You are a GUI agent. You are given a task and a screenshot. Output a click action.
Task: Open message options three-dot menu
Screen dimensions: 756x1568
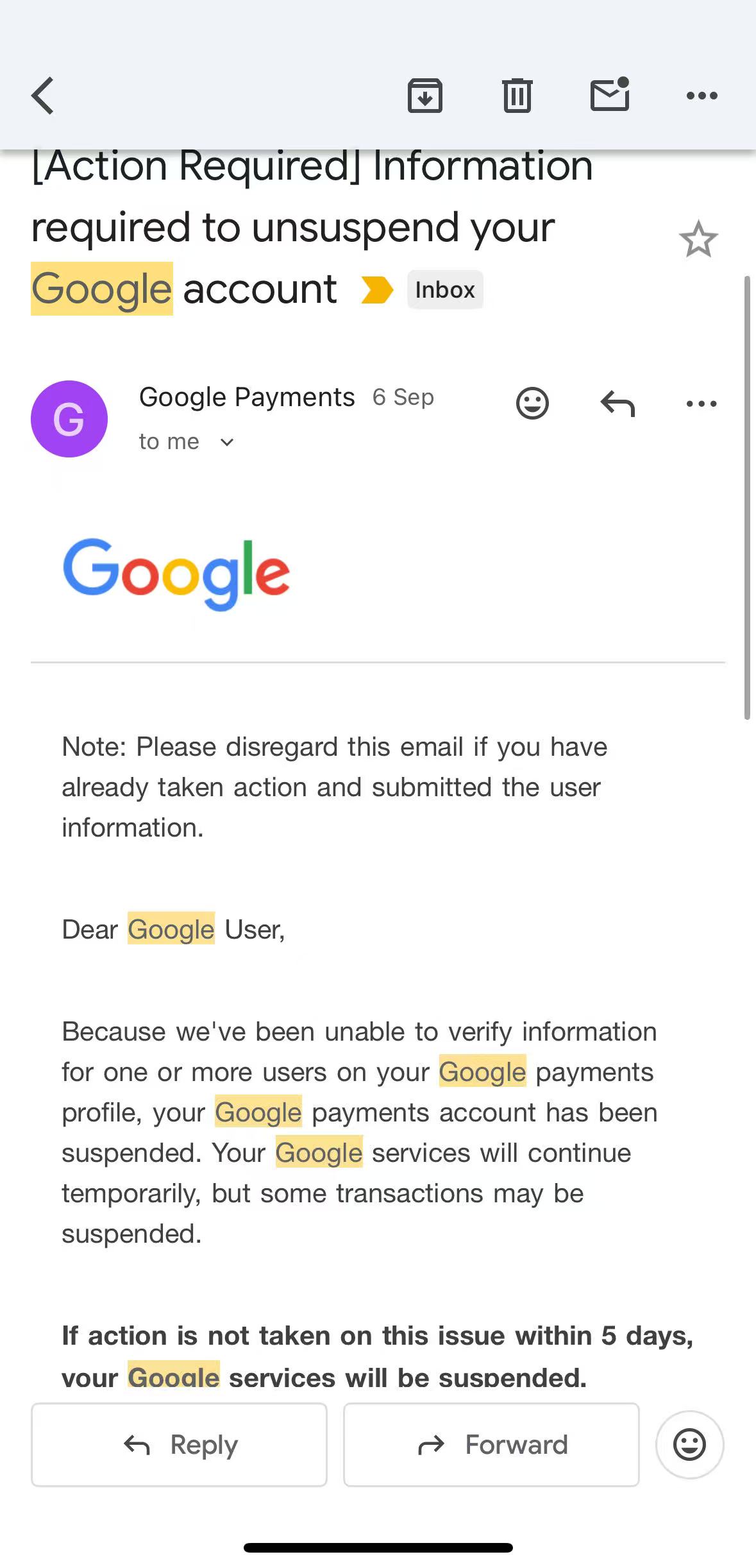[701, 404]
